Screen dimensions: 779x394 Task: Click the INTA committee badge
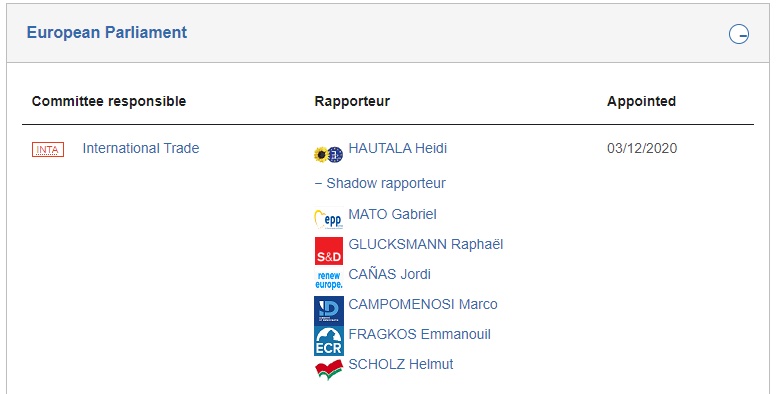(x=48, y=149)
